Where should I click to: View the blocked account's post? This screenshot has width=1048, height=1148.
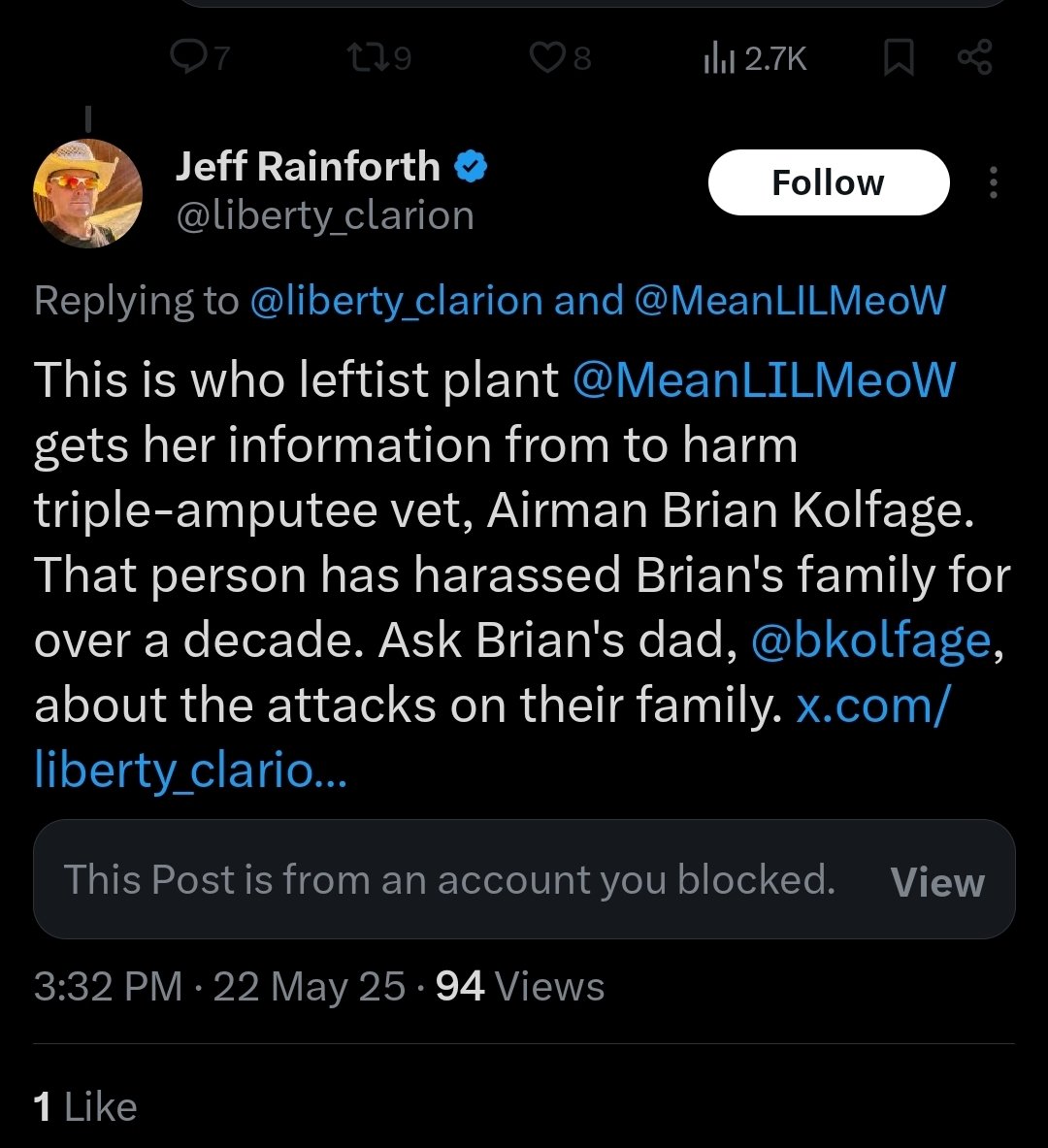point(936,881)
